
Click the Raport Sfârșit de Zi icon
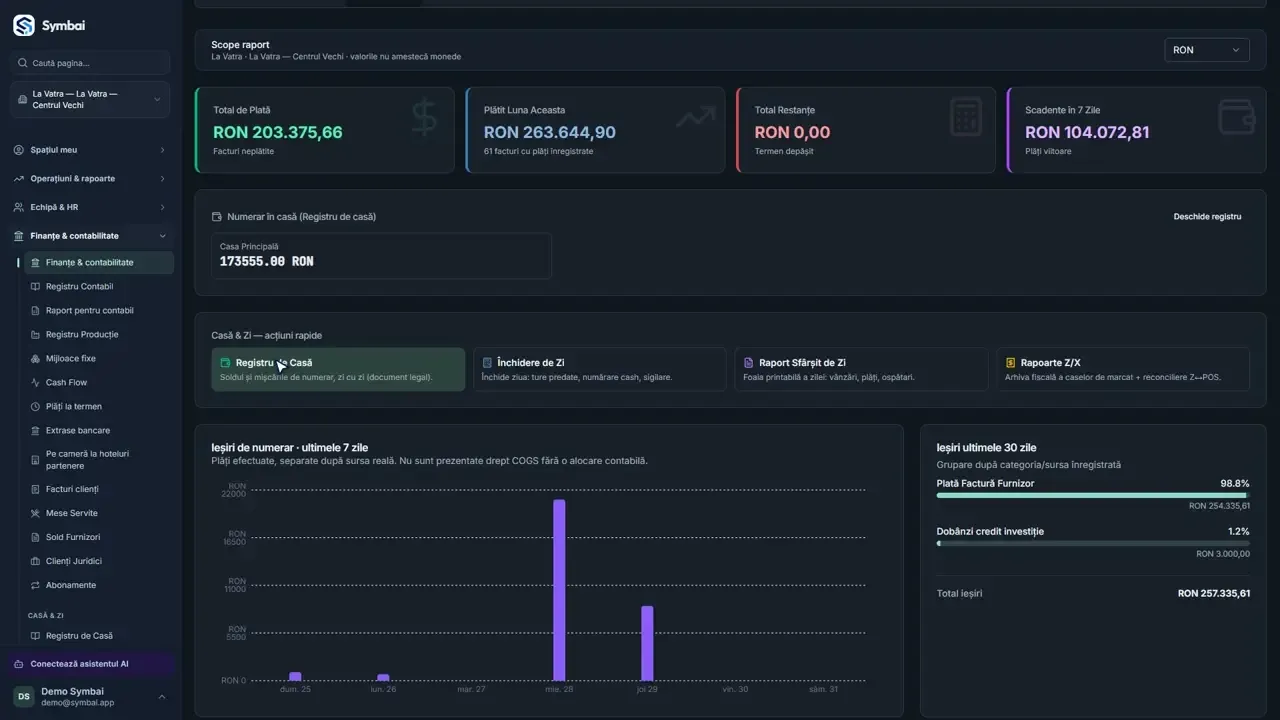749,363
